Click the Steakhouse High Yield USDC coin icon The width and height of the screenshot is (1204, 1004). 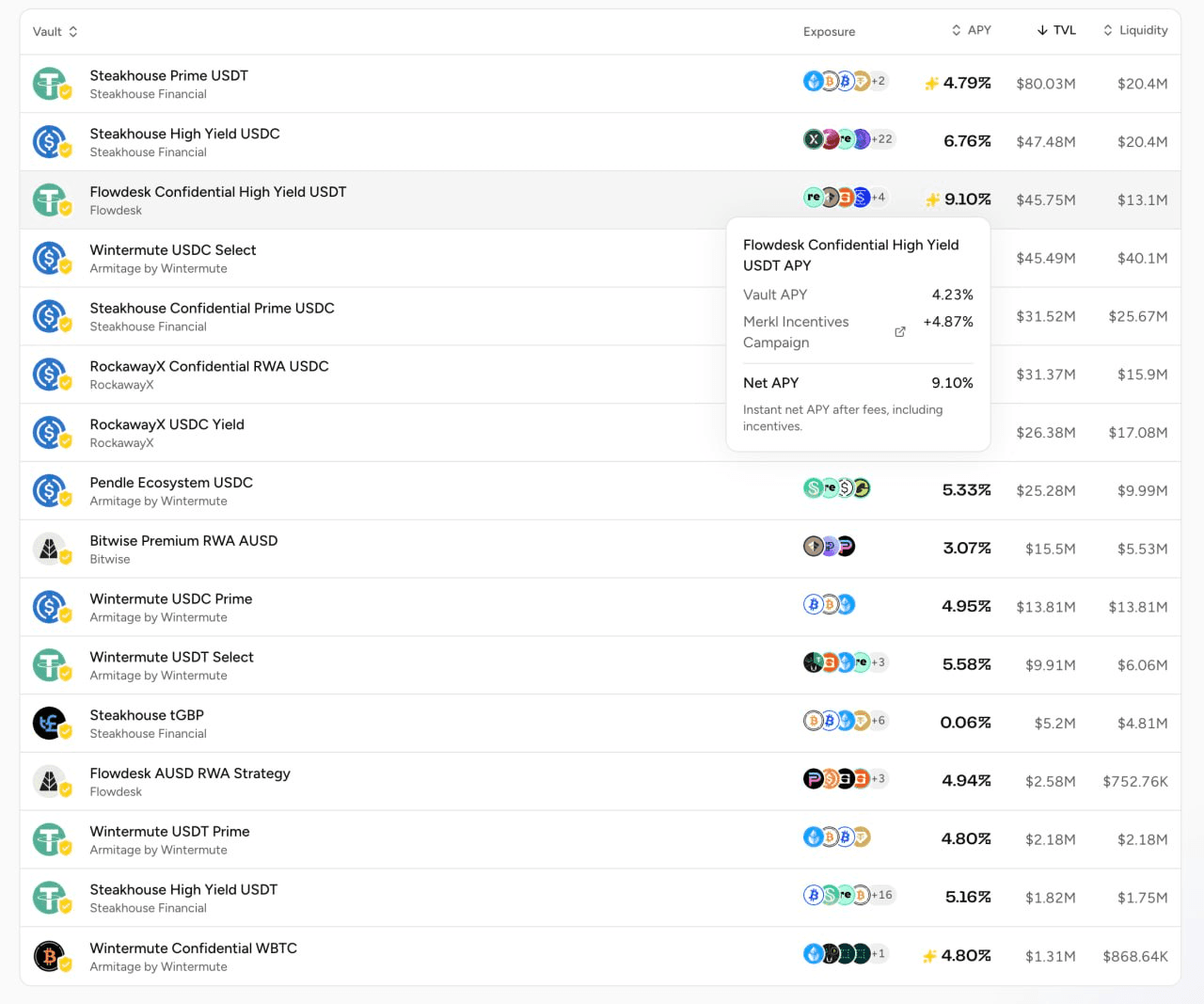(50, 142)
